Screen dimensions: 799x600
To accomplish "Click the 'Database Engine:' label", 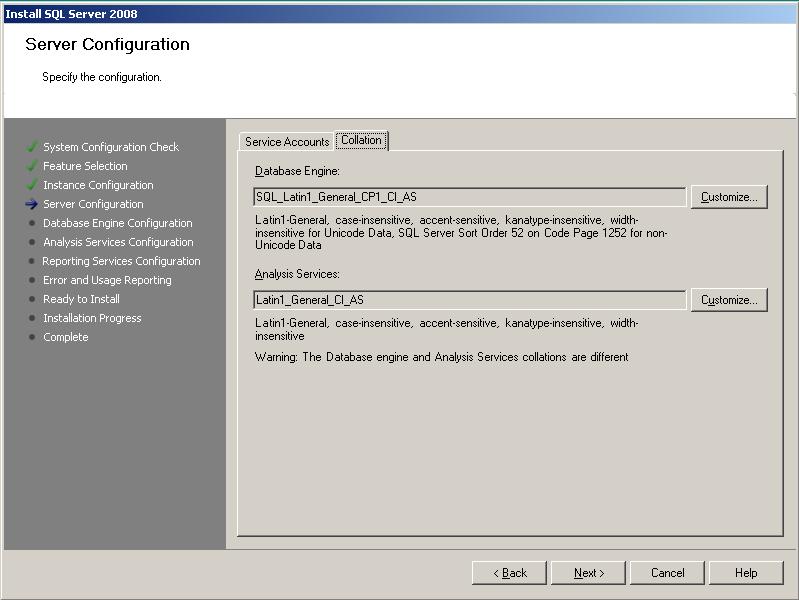I will [297, 171].
